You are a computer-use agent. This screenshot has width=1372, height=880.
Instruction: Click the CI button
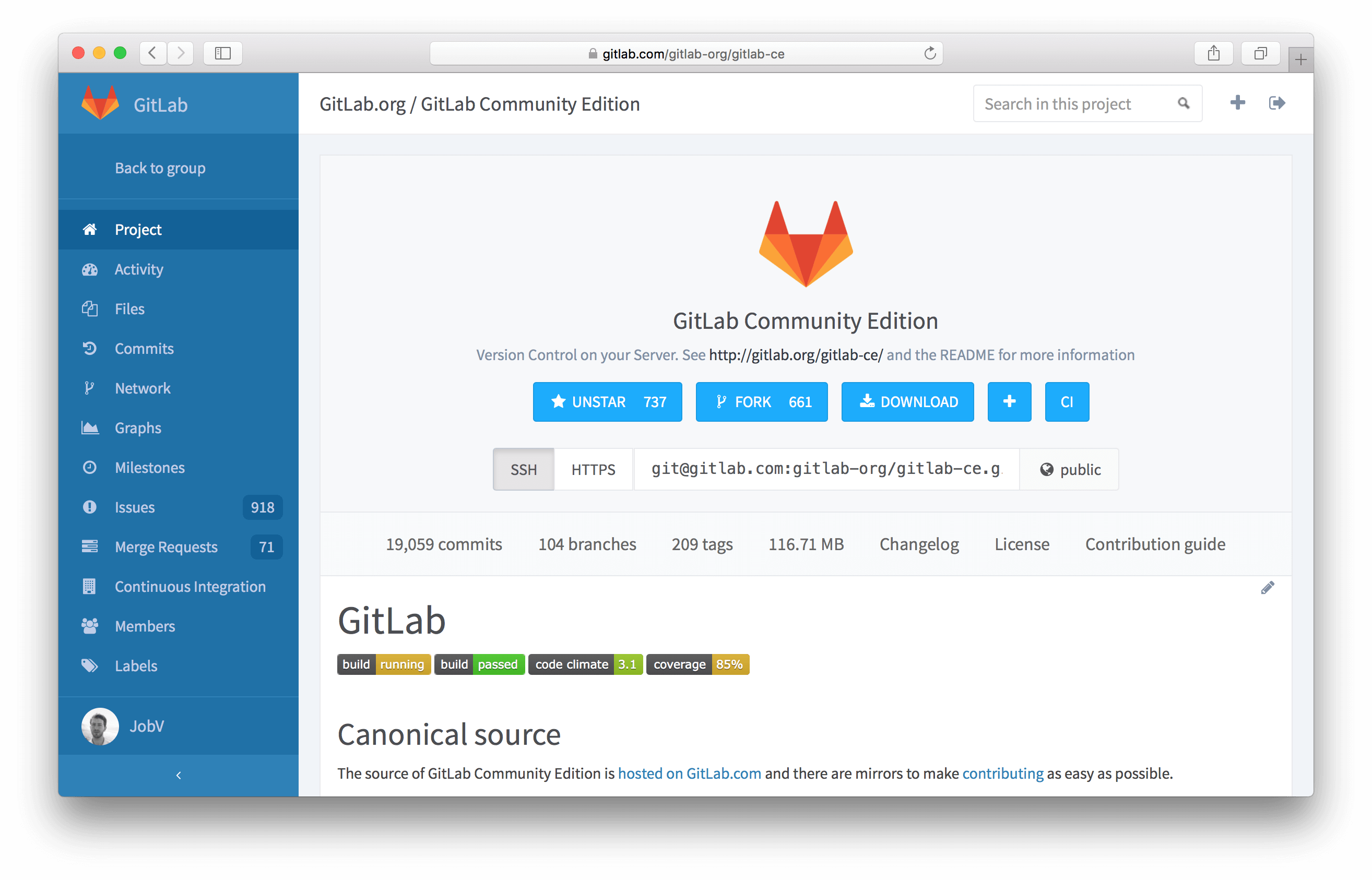[1067, 402]
